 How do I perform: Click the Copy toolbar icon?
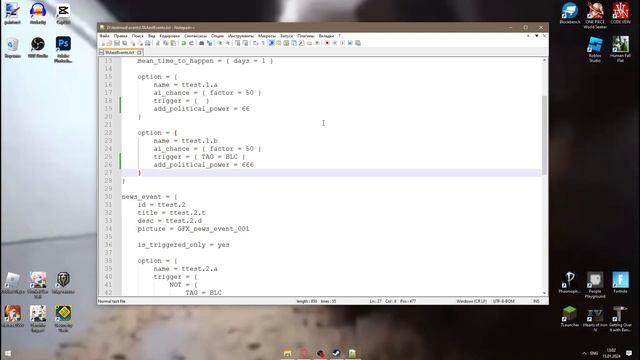[x=166, y=43]
